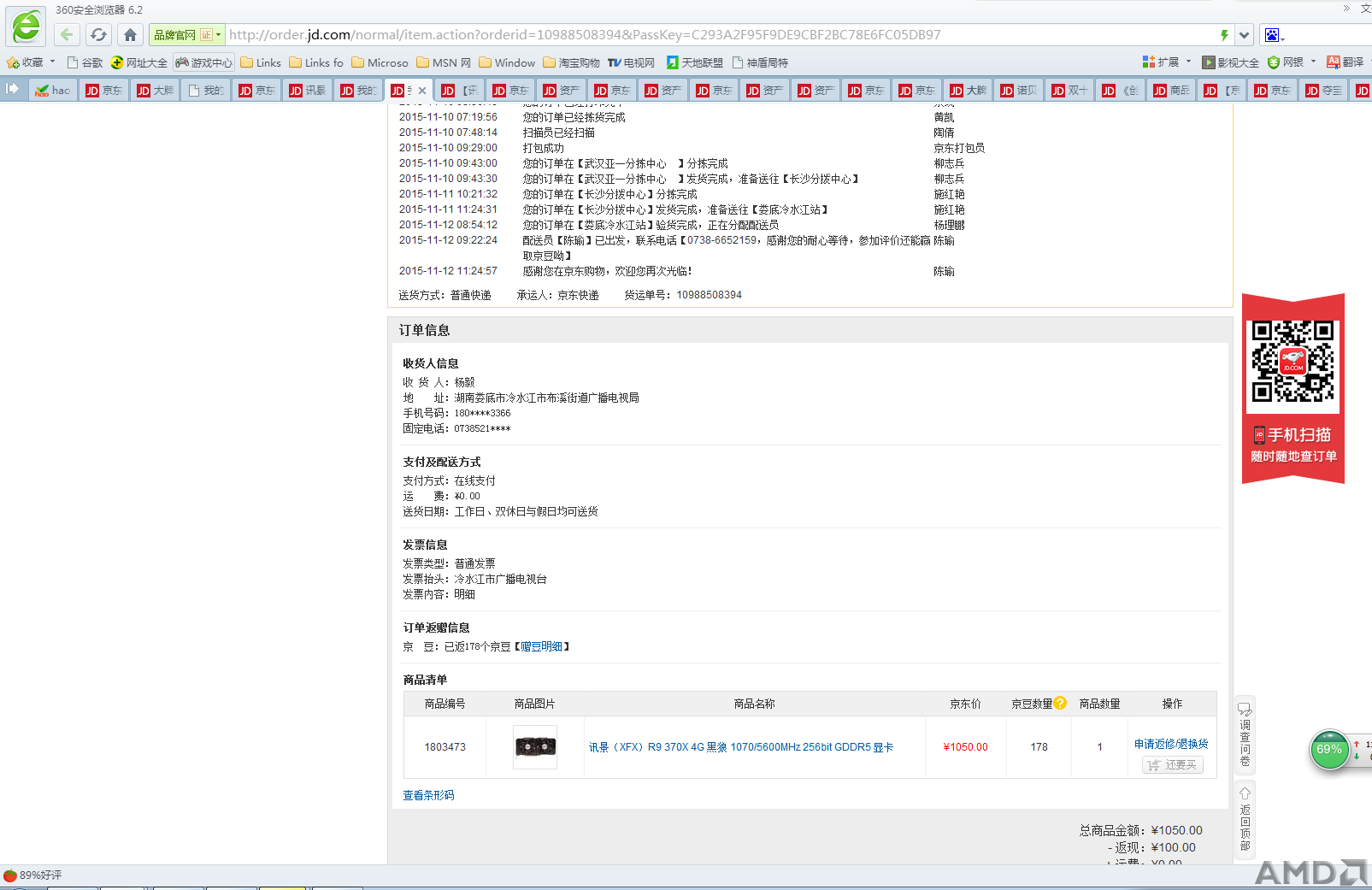Click inside the URL address field
1372x890 pixels.
click(721, 35)
